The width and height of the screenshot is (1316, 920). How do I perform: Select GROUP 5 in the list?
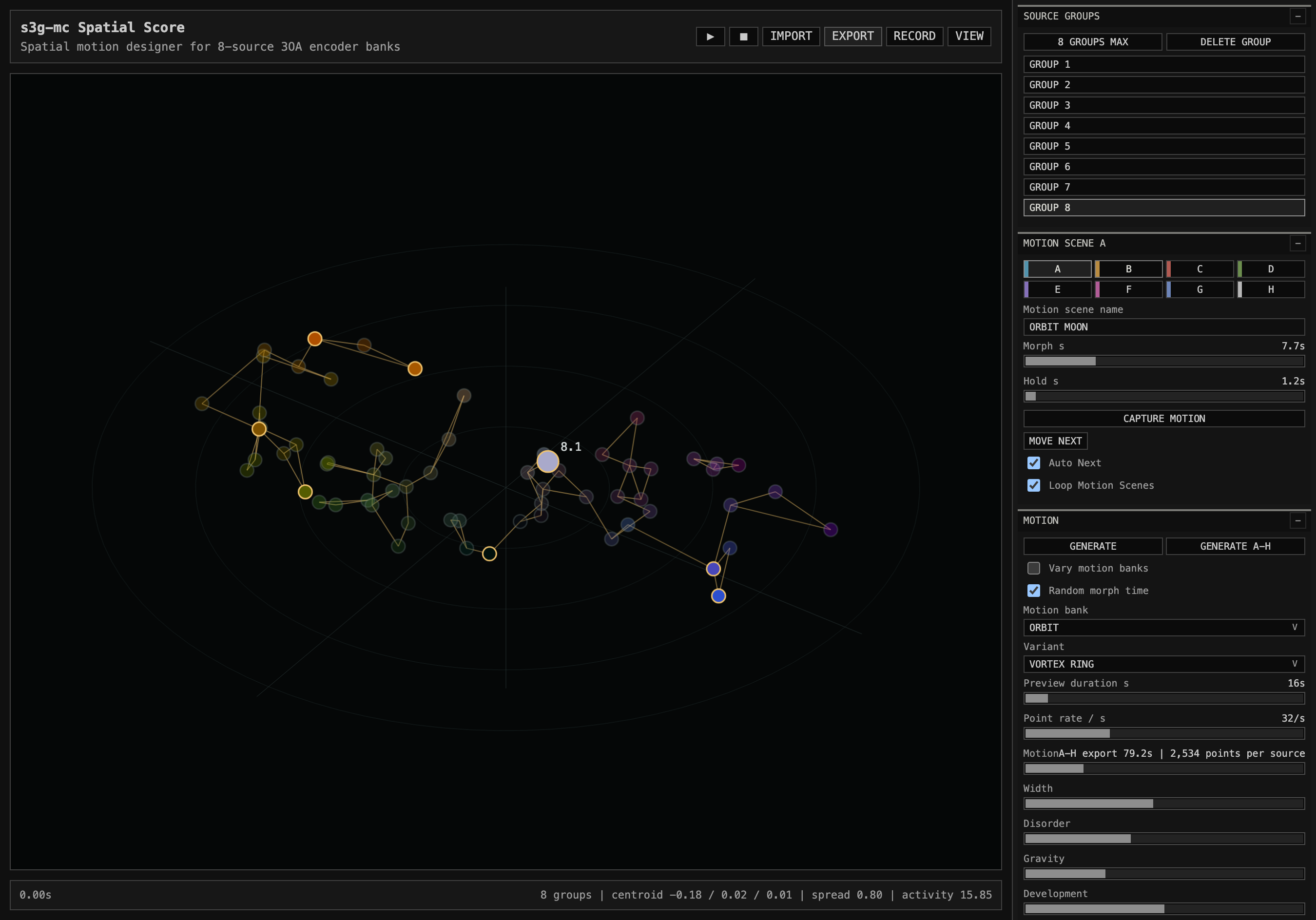click(1164, 146)
